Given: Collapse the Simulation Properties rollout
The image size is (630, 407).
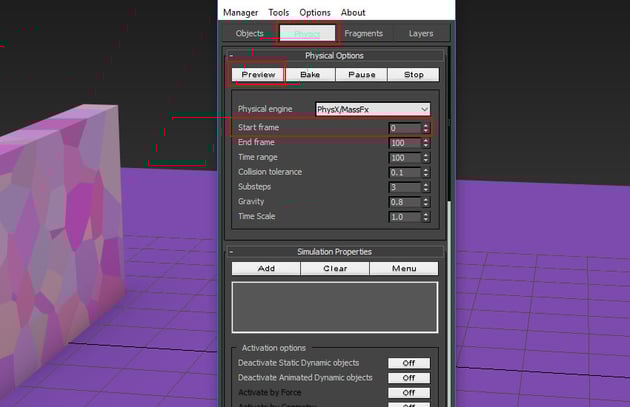Looking at the screenshot, I should point(231,252).
